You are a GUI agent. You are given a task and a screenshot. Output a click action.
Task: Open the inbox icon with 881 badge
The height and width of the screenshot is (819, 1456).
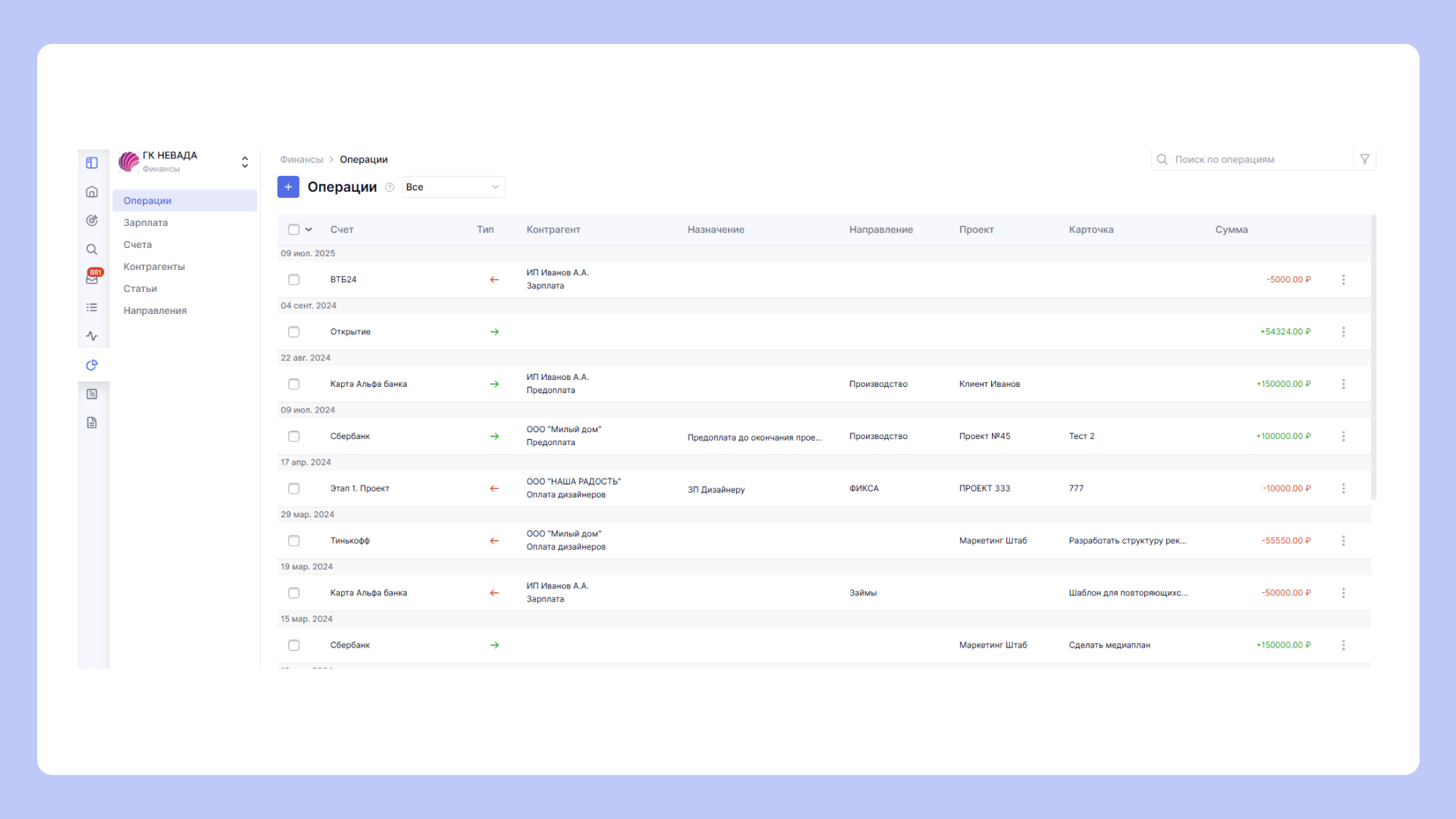click(92, 278)
